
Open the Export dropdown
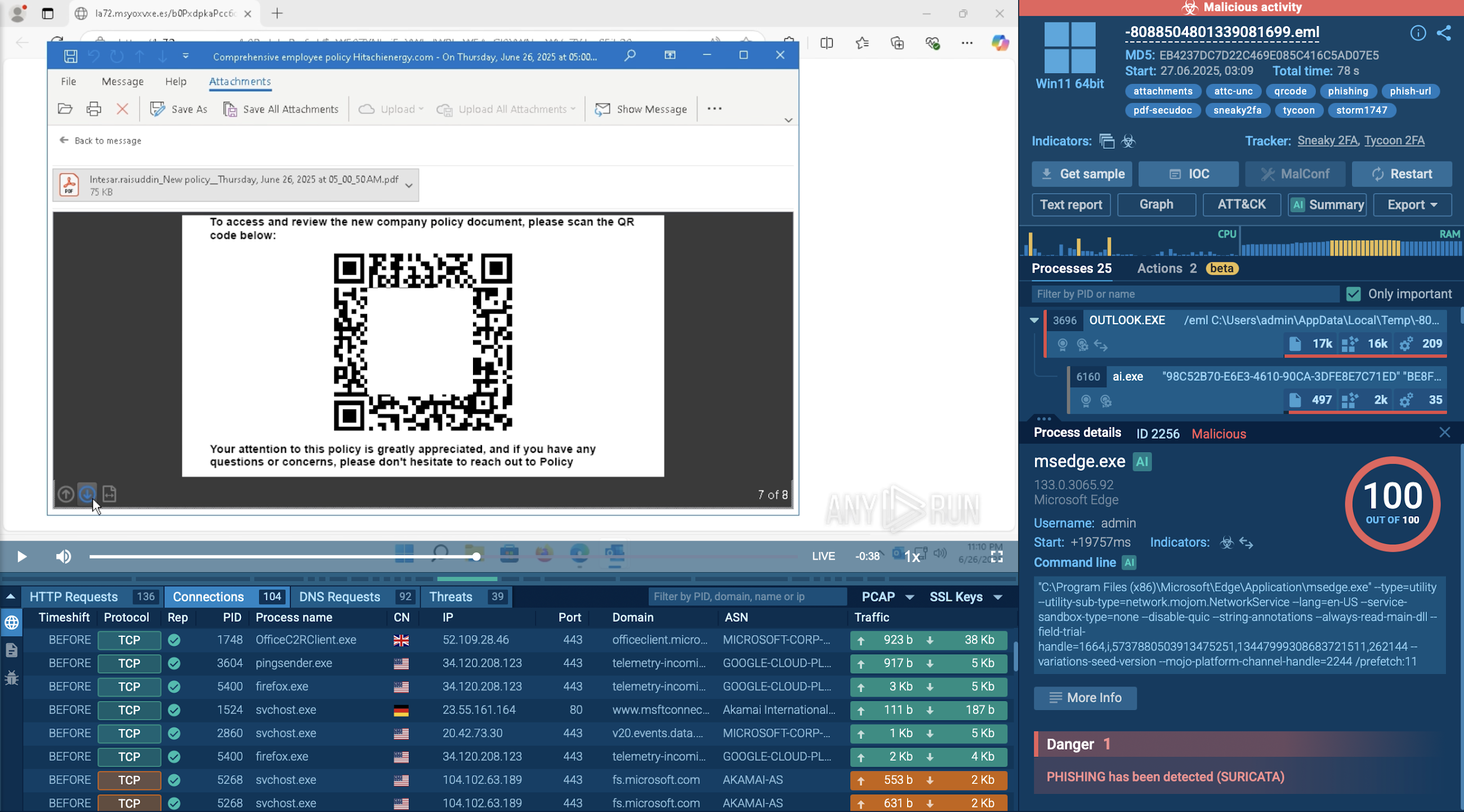click(1412, 204)
